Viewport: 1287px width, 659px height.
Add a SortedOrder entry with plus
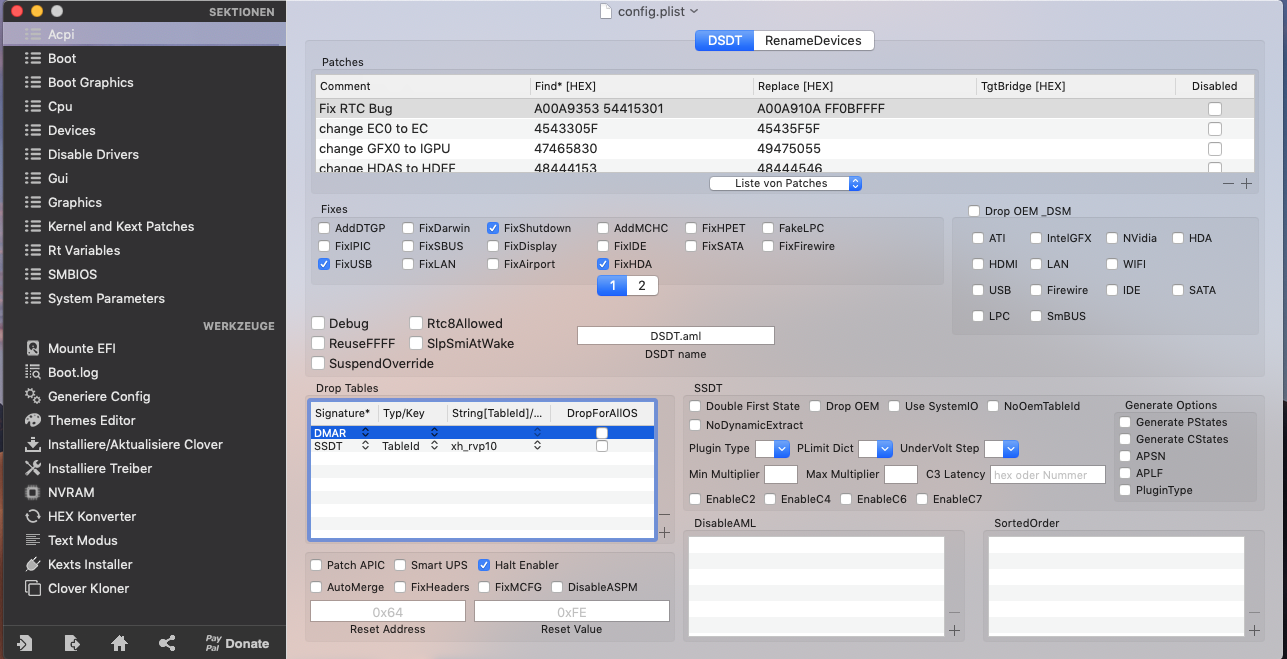tap(1254, 630)
